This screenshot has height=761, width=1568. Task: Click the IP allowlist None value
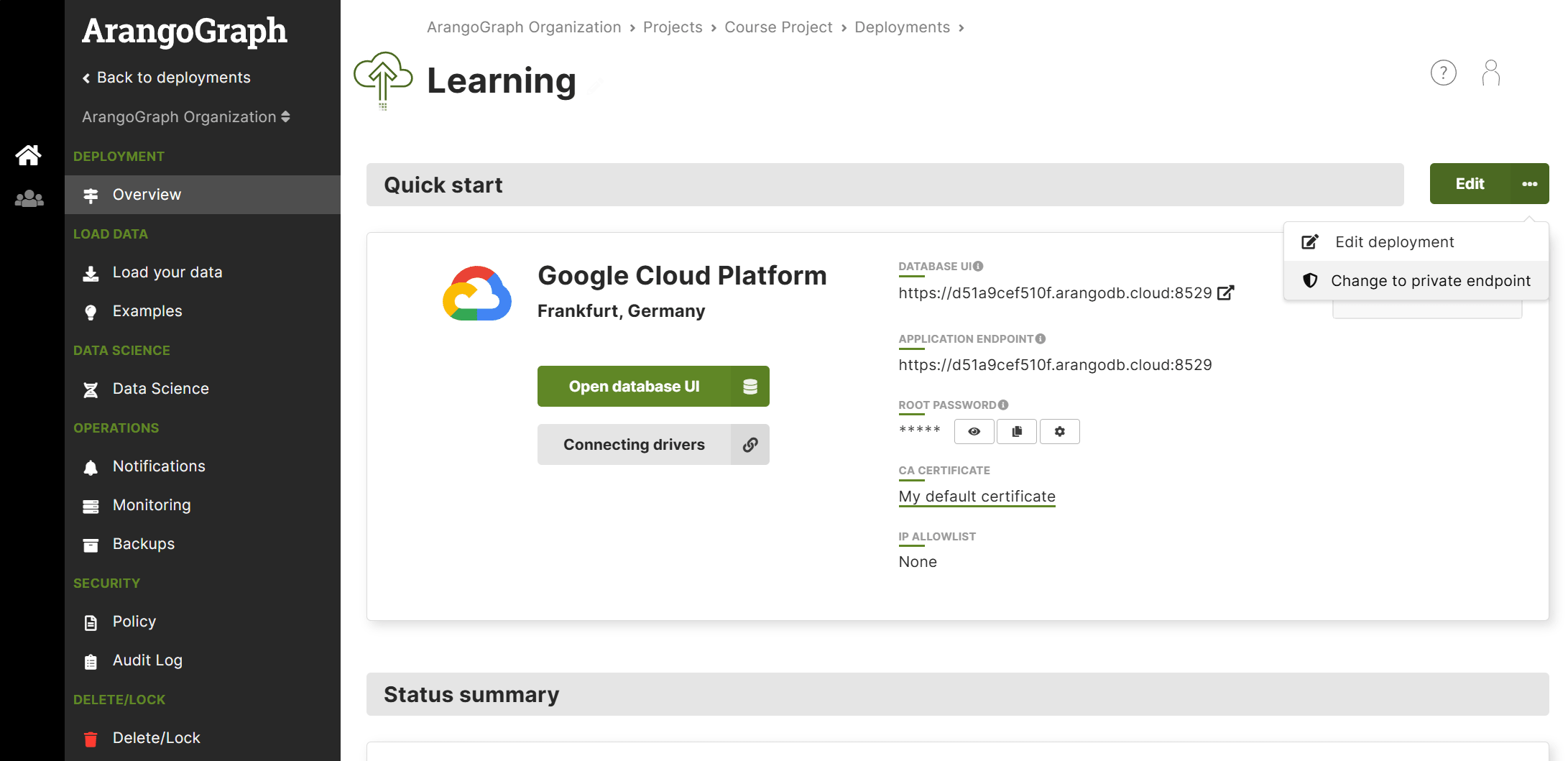[x=918, y=562]
